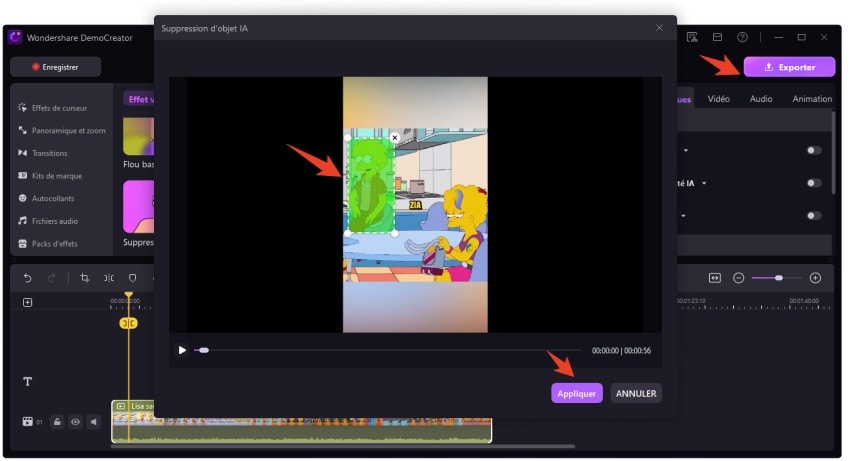The height and width of the screenshot is (461, 850).
Task: Click the Appliquer button in the dialog
Action: coord(576,393)
